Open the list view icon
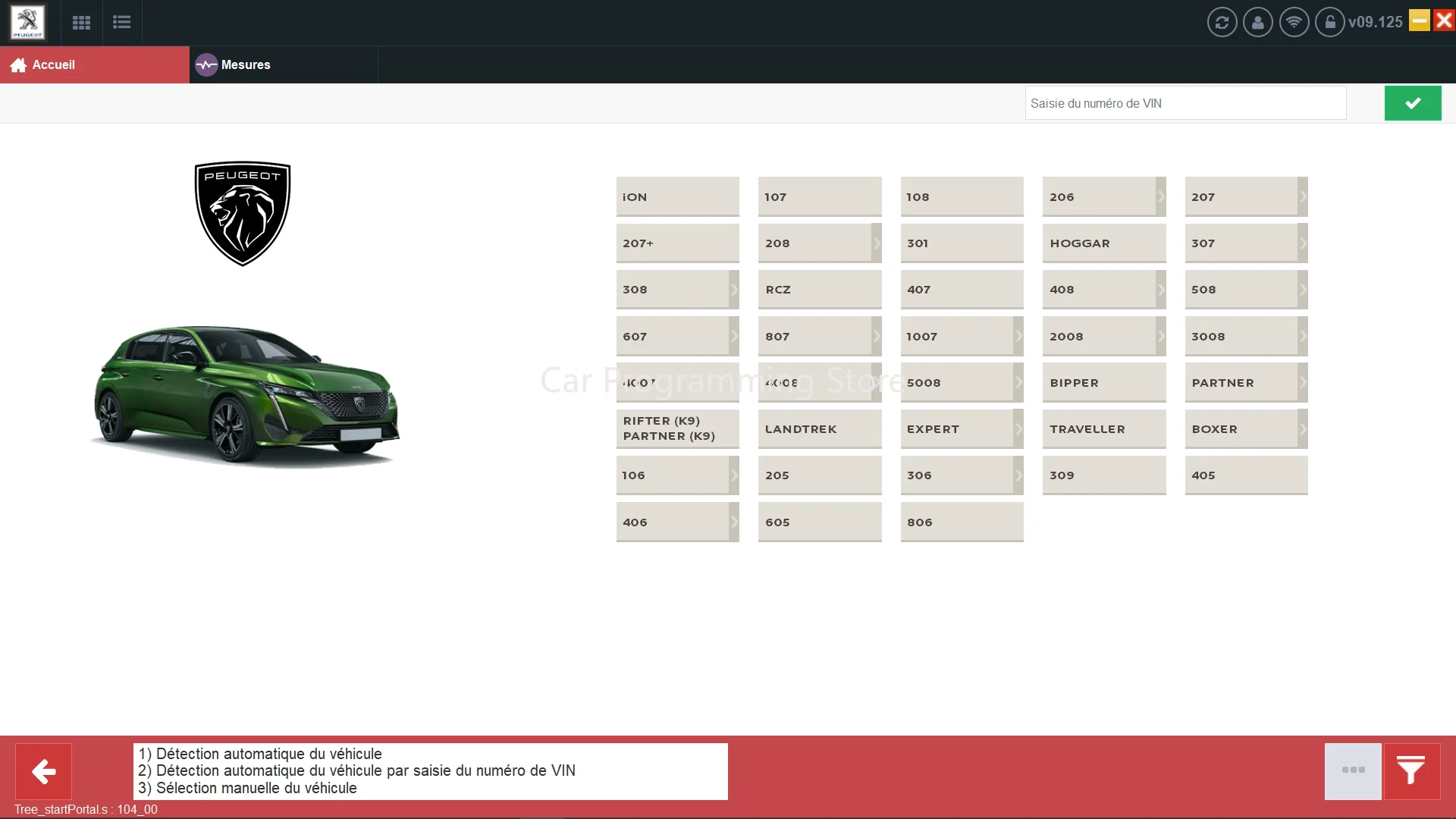Image resolution: width=1456 pixels, height=819 pixels. click(121, 22)
